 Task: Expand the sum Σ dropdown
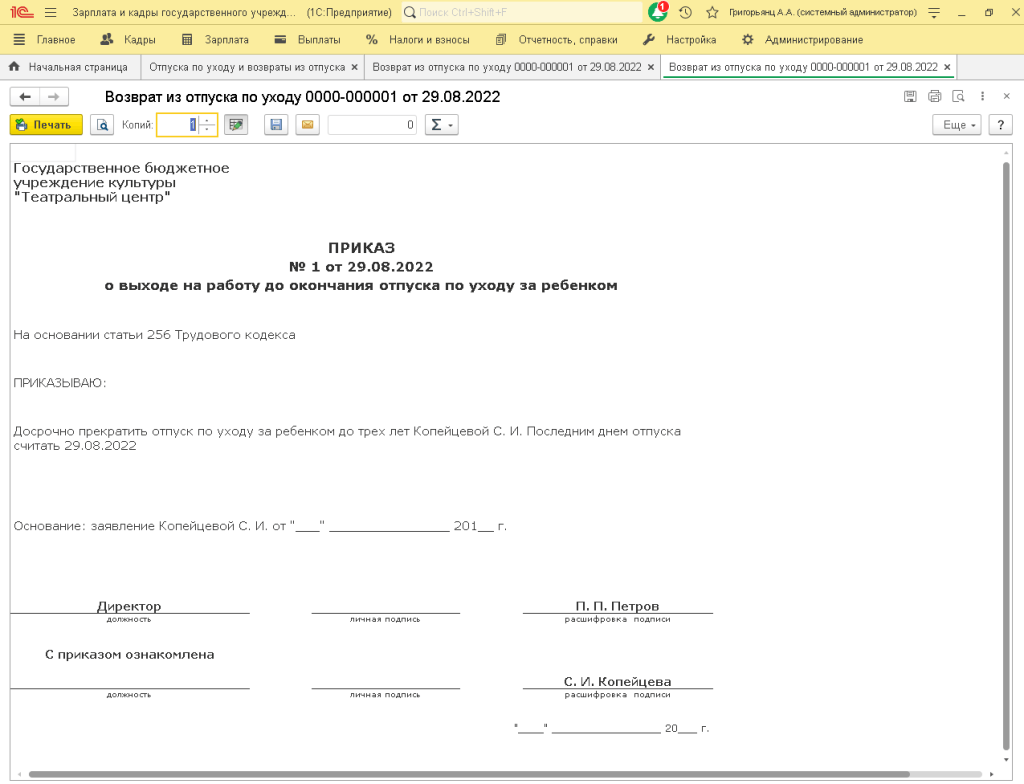pyautogui.click(x=441, y=125)
